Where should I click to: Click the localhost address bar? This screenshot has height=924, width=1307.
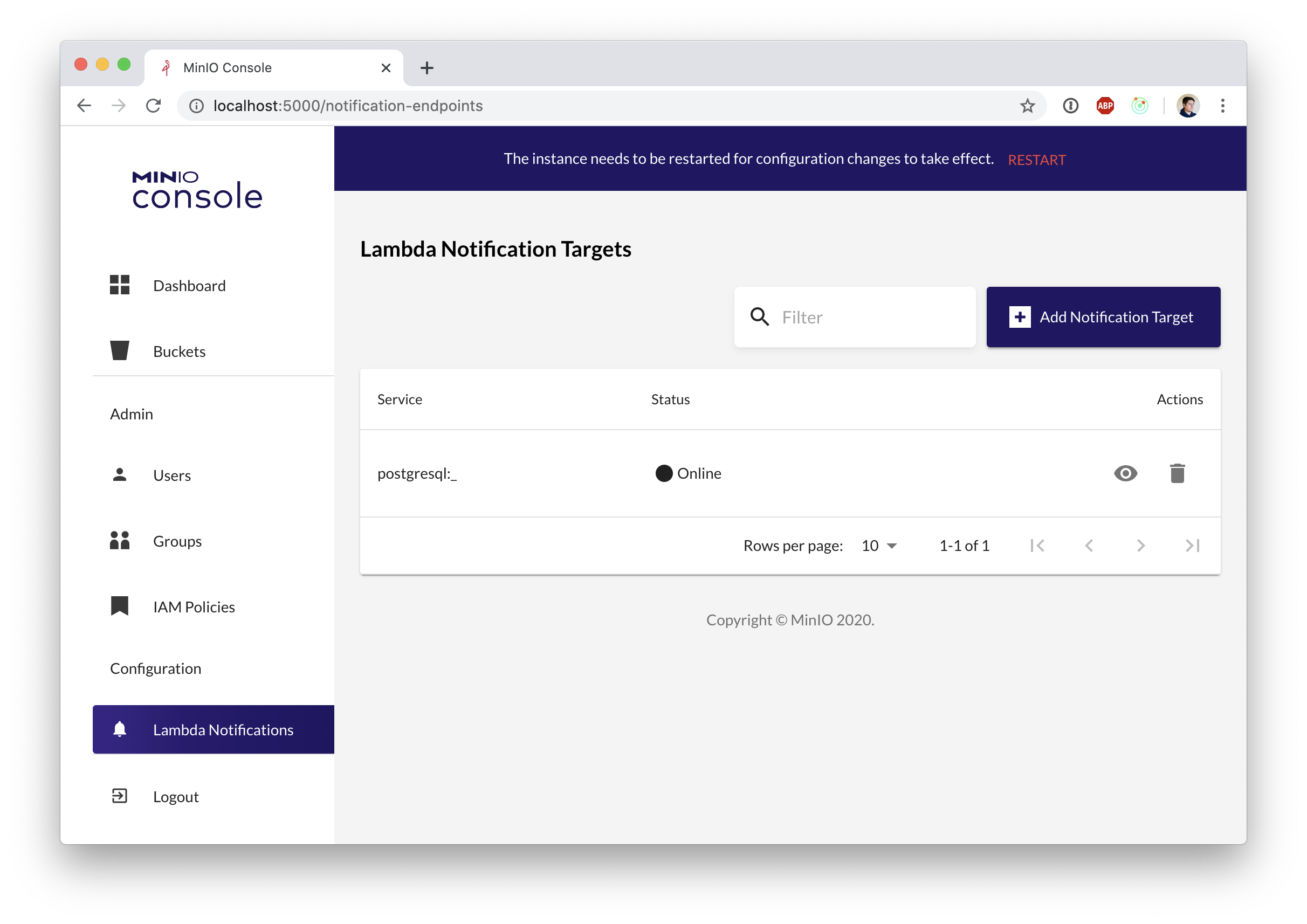(x=611, y=105)
